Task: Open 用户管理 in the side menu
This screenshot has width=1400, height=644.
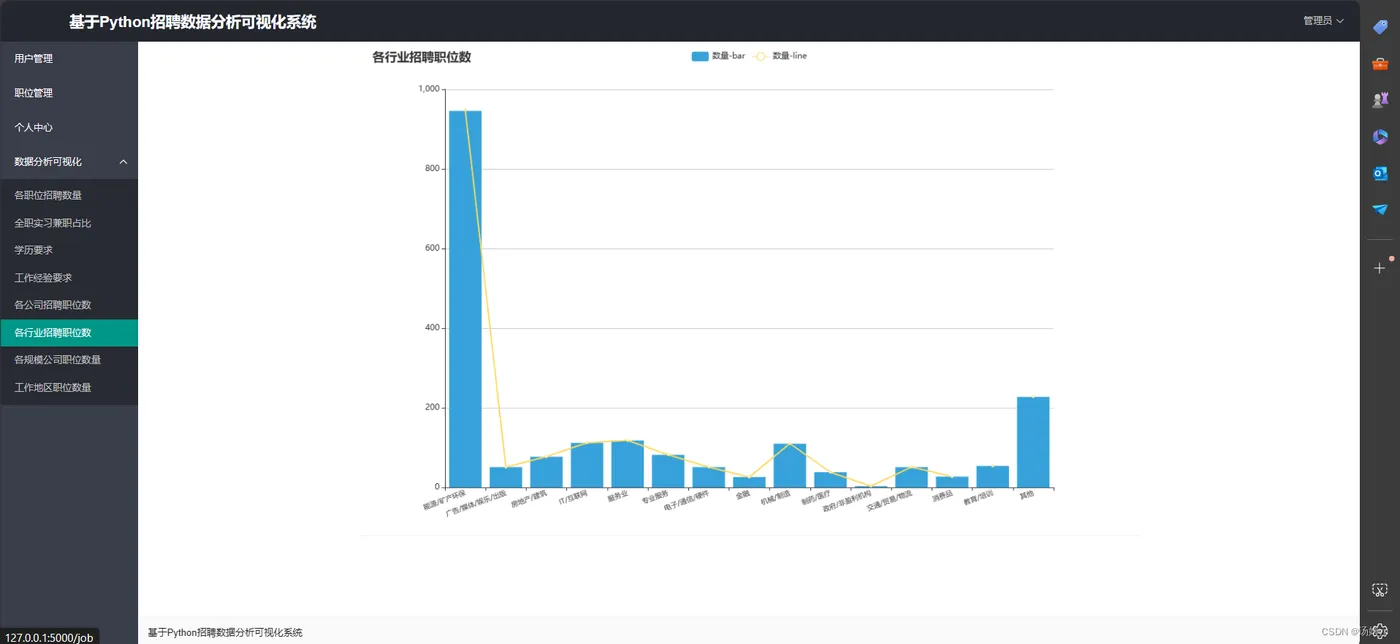Action: click(x=69, y=59)
